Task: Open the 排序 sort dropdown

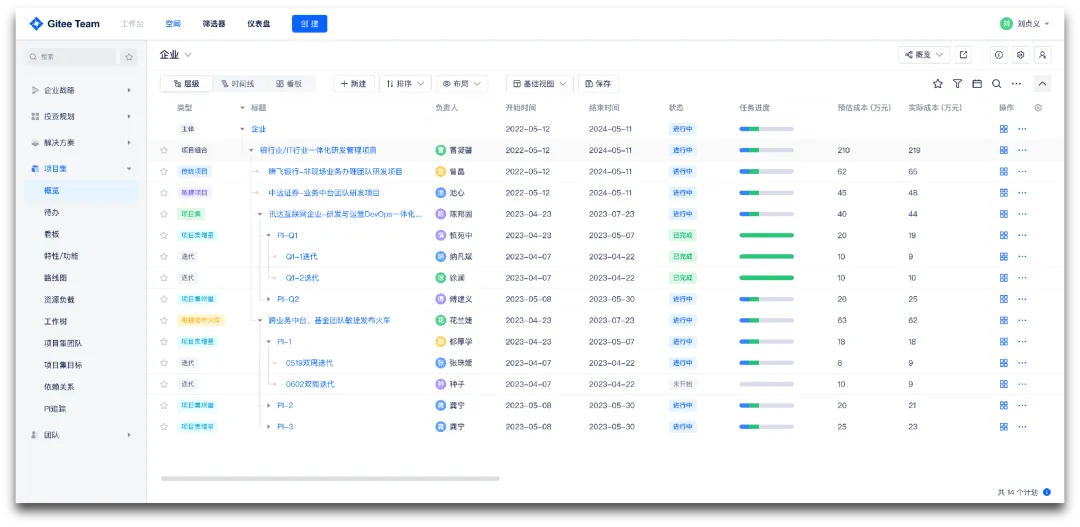Action: (406, 83)
